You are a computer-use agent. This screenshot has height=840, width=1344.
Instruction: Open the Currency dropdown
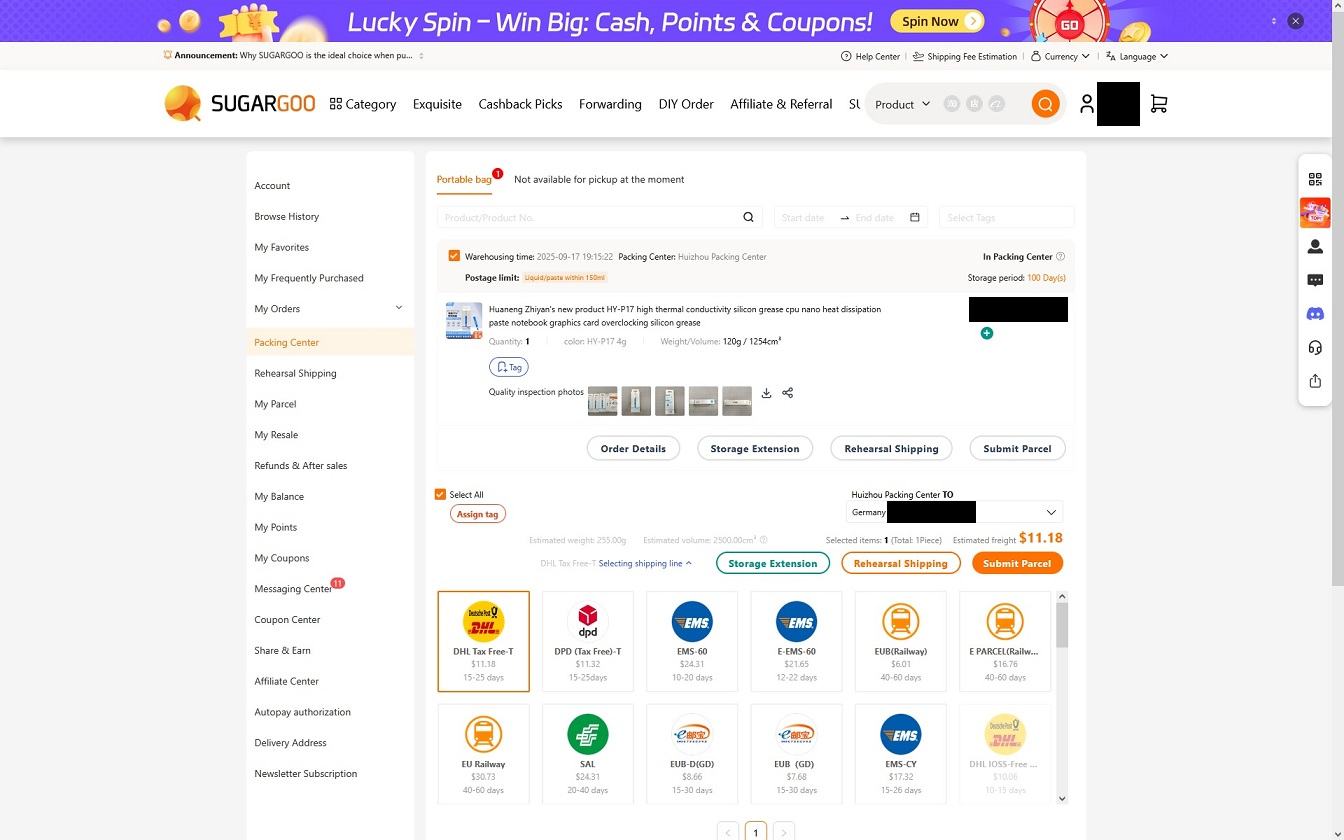(x=1061, y=56)
